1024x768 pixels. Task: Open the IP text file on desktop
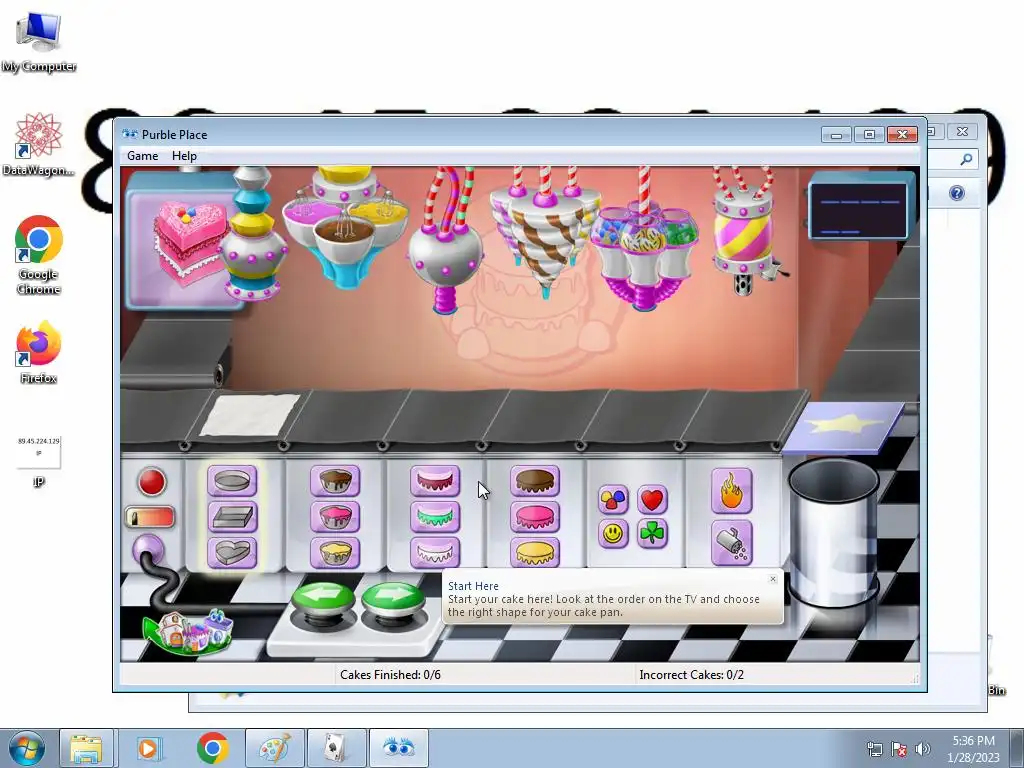39,460
